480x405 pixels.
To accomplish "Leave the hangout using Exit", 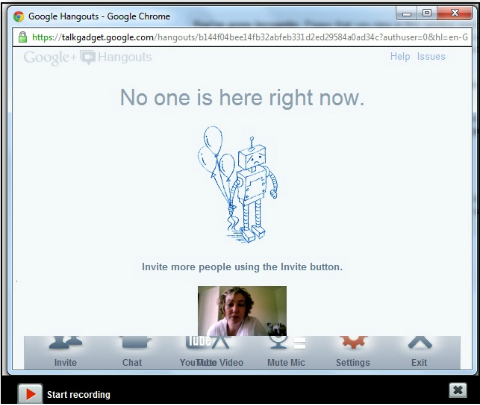I will (419, 352).
